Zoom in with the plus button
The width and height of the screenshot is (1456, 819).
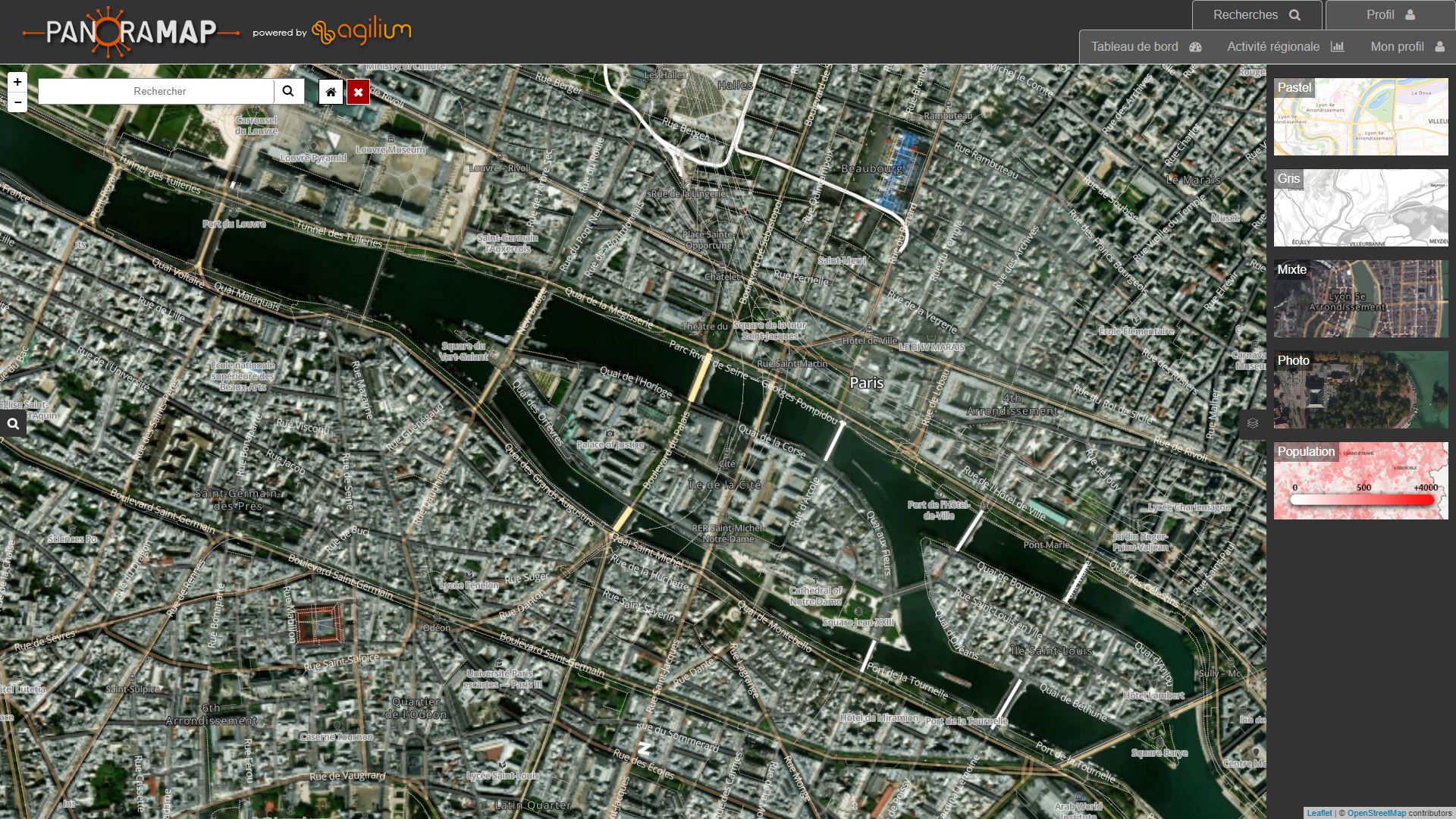click(17, 82)
